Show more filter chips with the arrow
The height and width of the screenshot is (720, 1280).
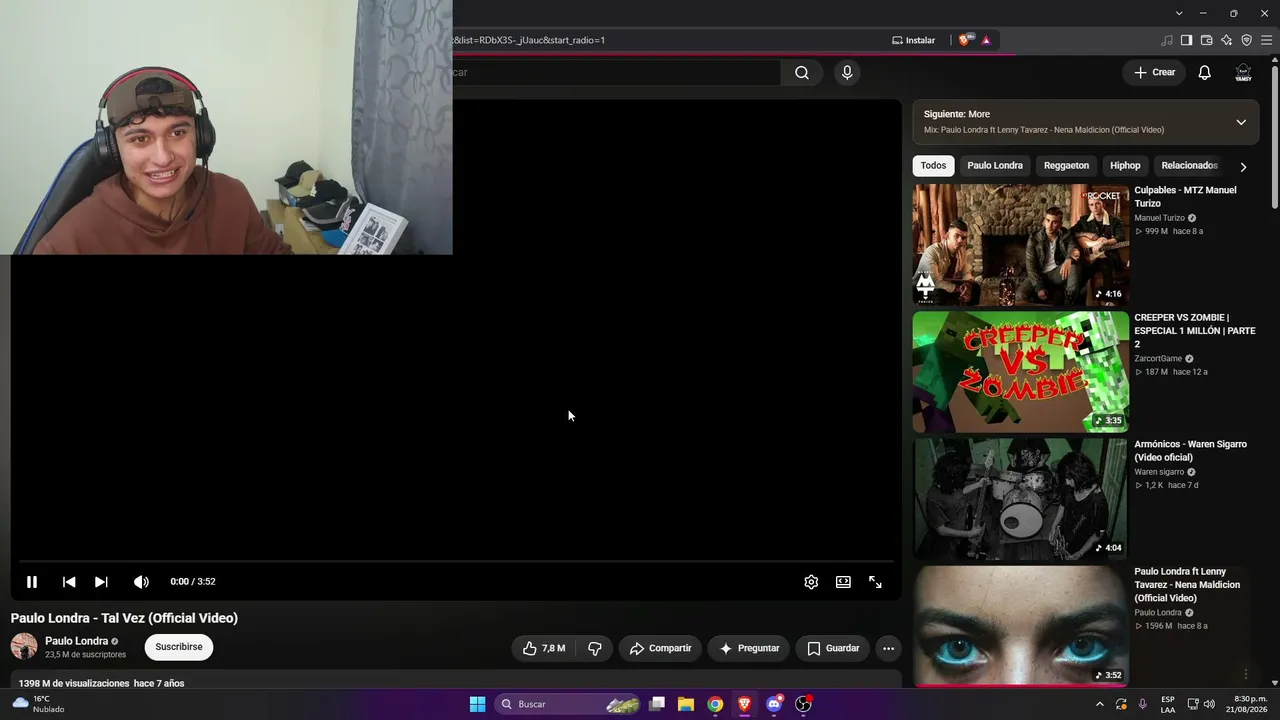(x=1243, y=167)
